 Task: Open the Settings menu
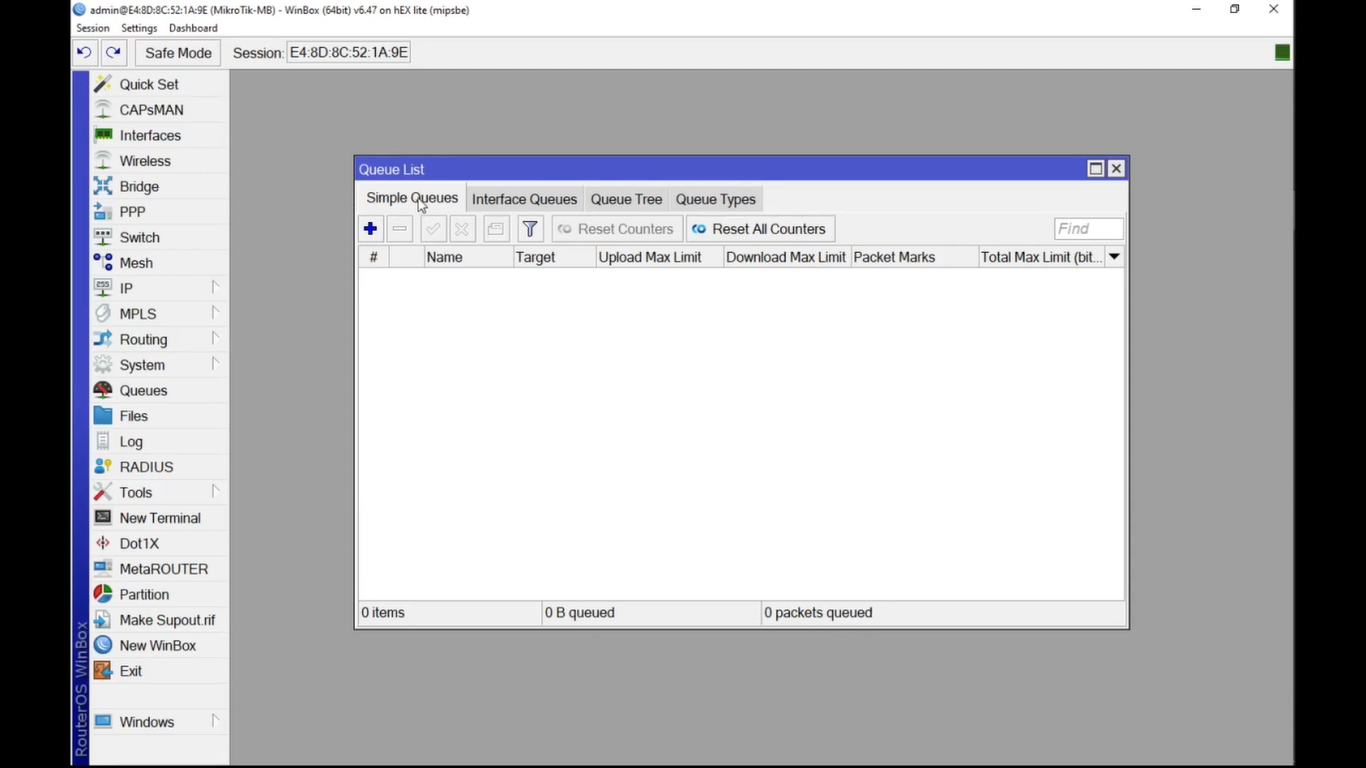pyautogui.click(x=139, y=28)
